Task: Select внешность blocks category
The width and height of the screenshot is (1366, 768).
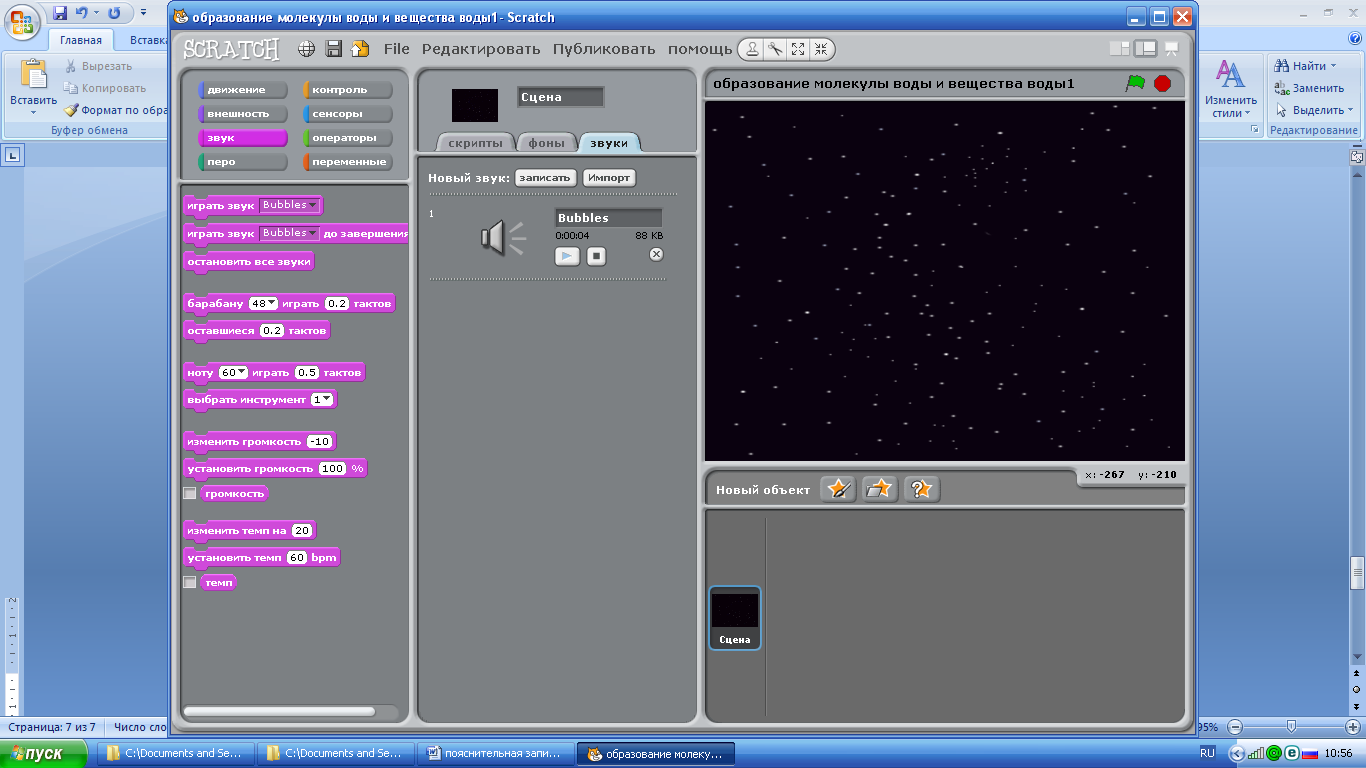Action: [243, 114]
